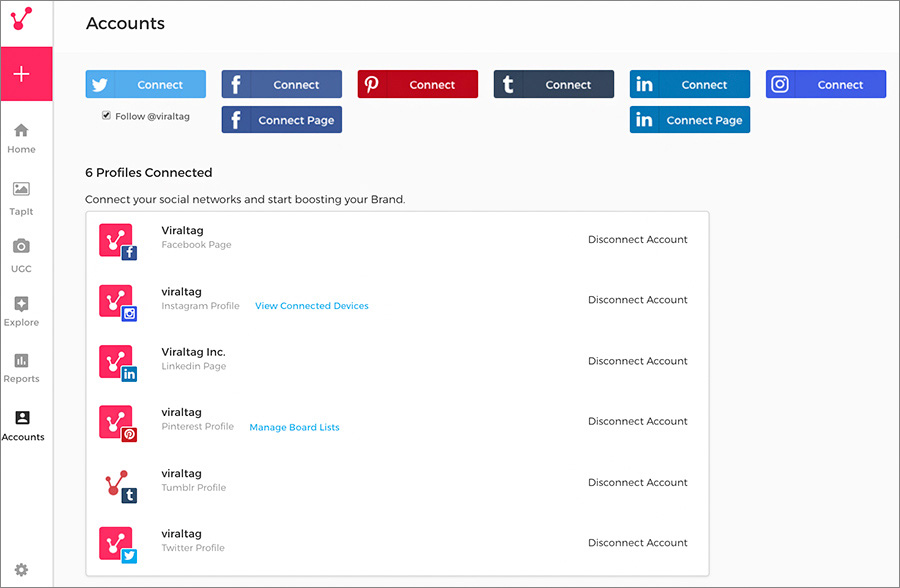
Task: Click the Viraltag Facebook Page name
Action: (x=182, y=230)
